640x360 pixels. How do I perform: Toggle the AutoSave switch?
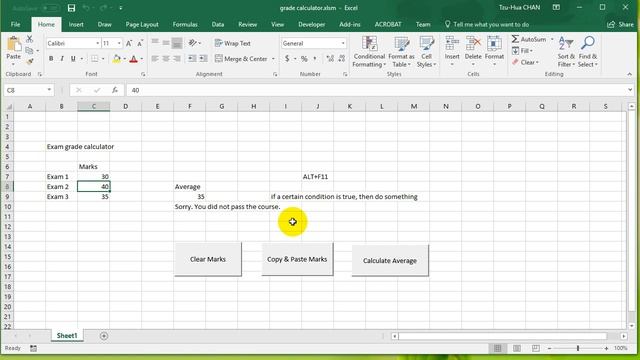(x=50, y=8)
